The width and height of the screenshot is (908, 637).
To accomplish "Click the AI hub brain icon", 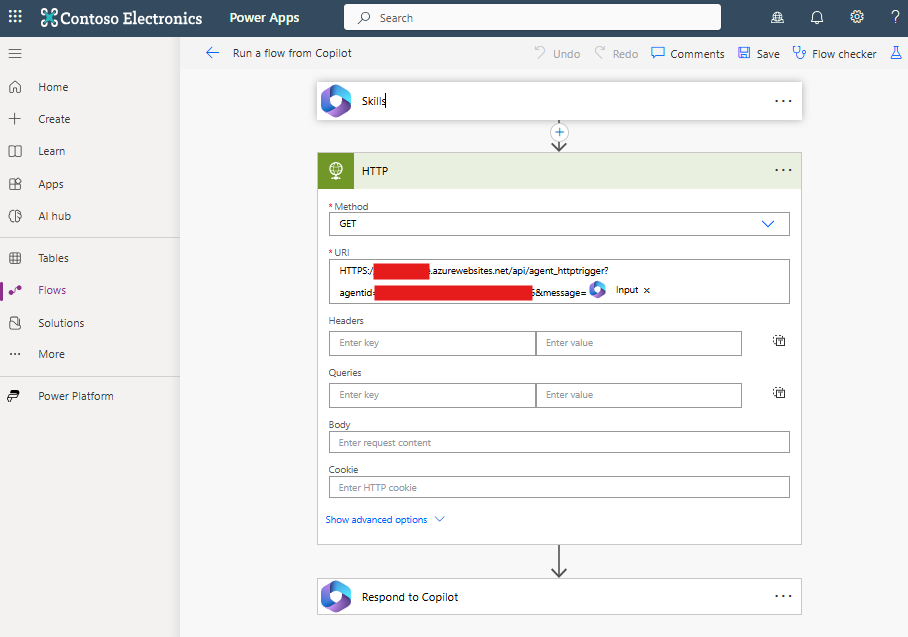I will point(15,216).
